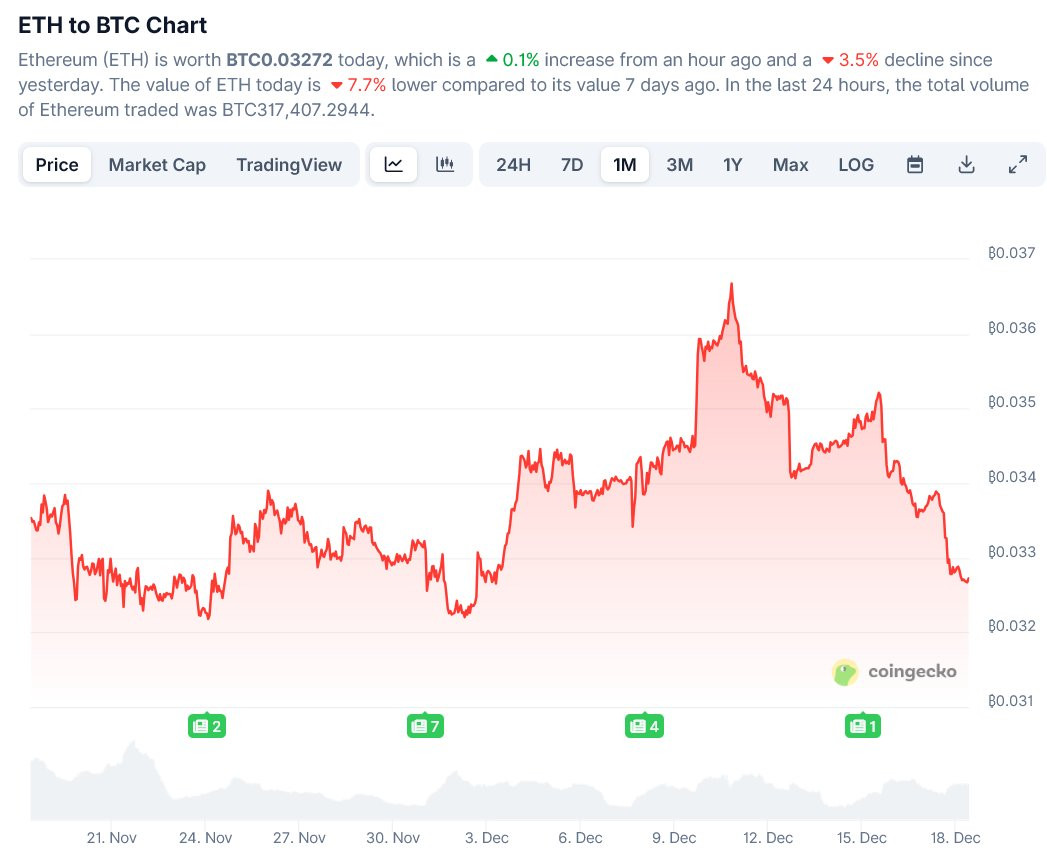Viewport: 1047px width, 858px height.
Task: Select the Price tab
Action: [57, 164]
